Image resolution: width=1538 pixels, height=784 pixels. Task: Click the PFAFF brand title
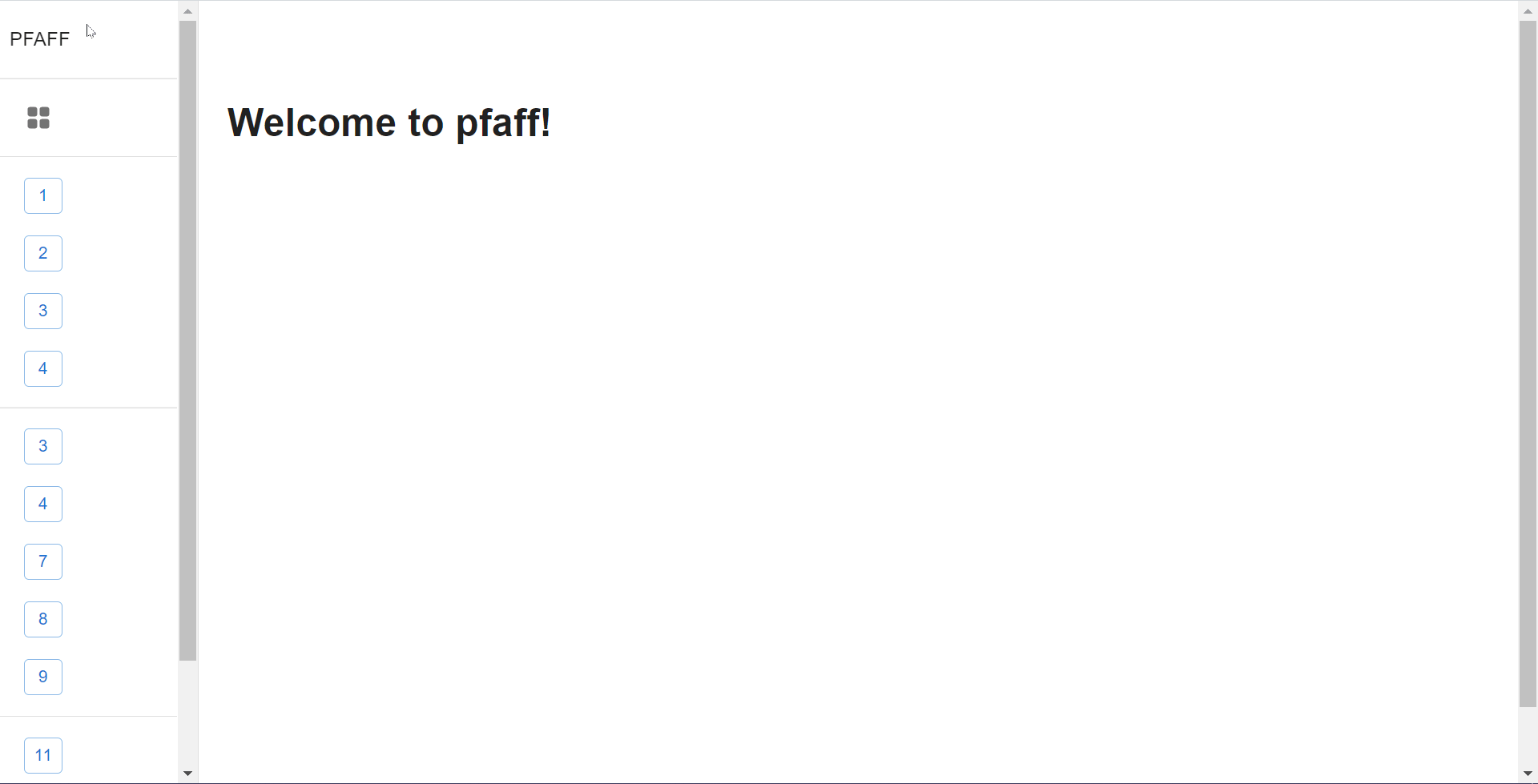click(x=39, y=39)
